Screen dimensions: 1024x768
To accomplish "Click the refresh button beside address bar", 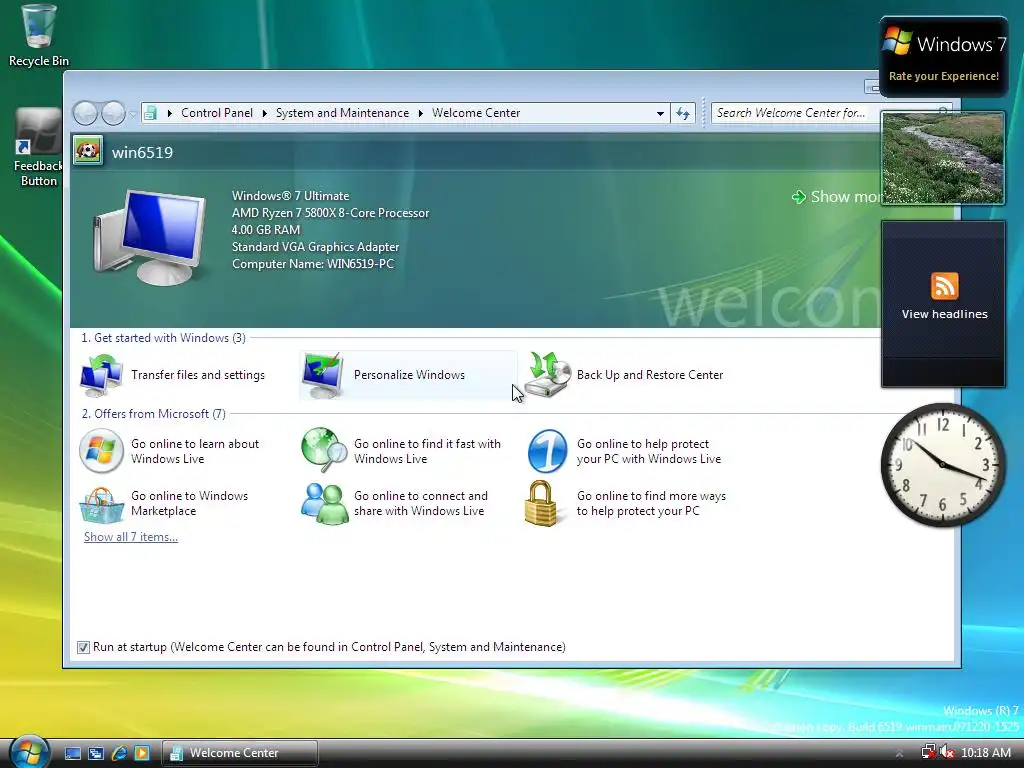I will pyautogui.click(x=683, y=113).
